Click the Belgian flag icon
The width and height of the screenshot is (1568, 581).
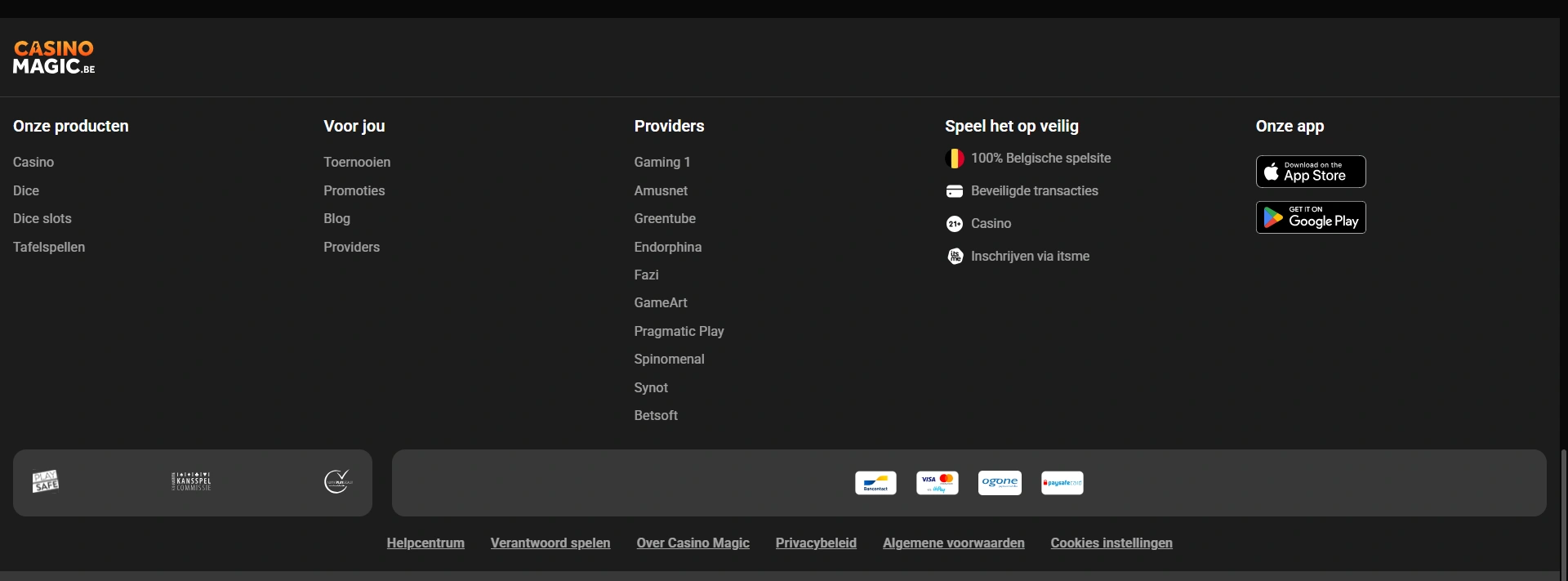coord(954,159)
